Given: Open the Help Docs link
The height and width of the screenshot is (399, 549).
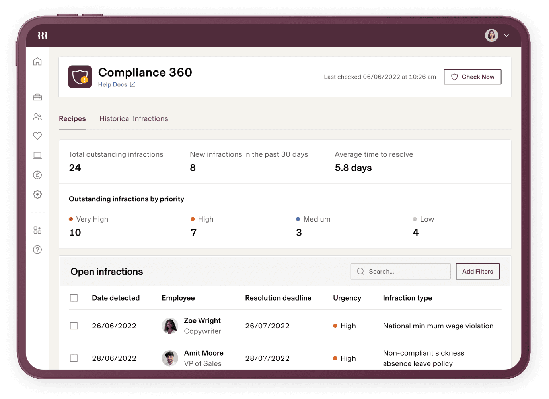Looking at the screenshot, I should pyautogui.click(x=117, y=84).
